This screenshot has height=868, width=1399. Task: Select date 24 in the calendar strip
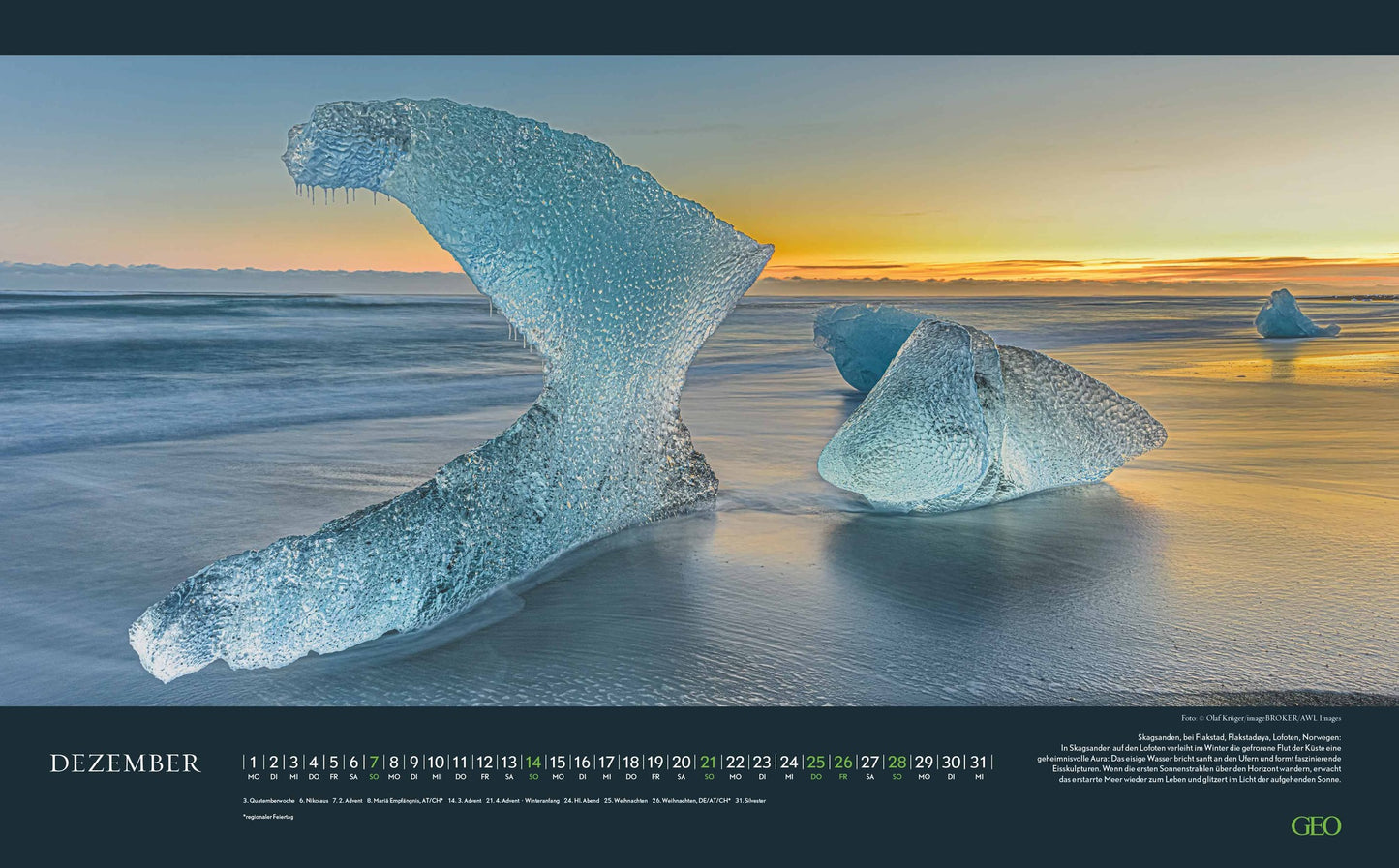tap(789, 763)
